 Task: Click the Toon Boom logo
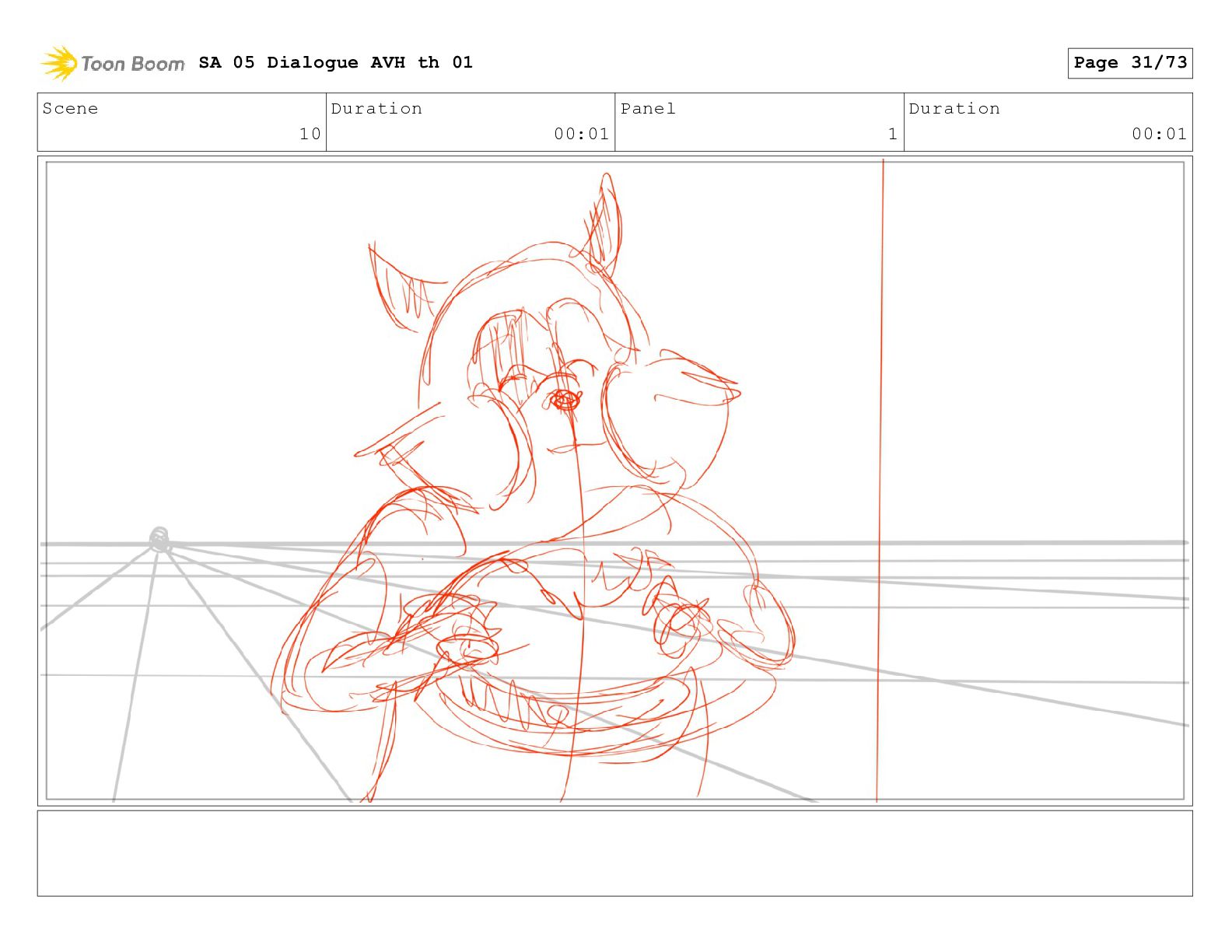pyautogui.click(x=113, y=63)
